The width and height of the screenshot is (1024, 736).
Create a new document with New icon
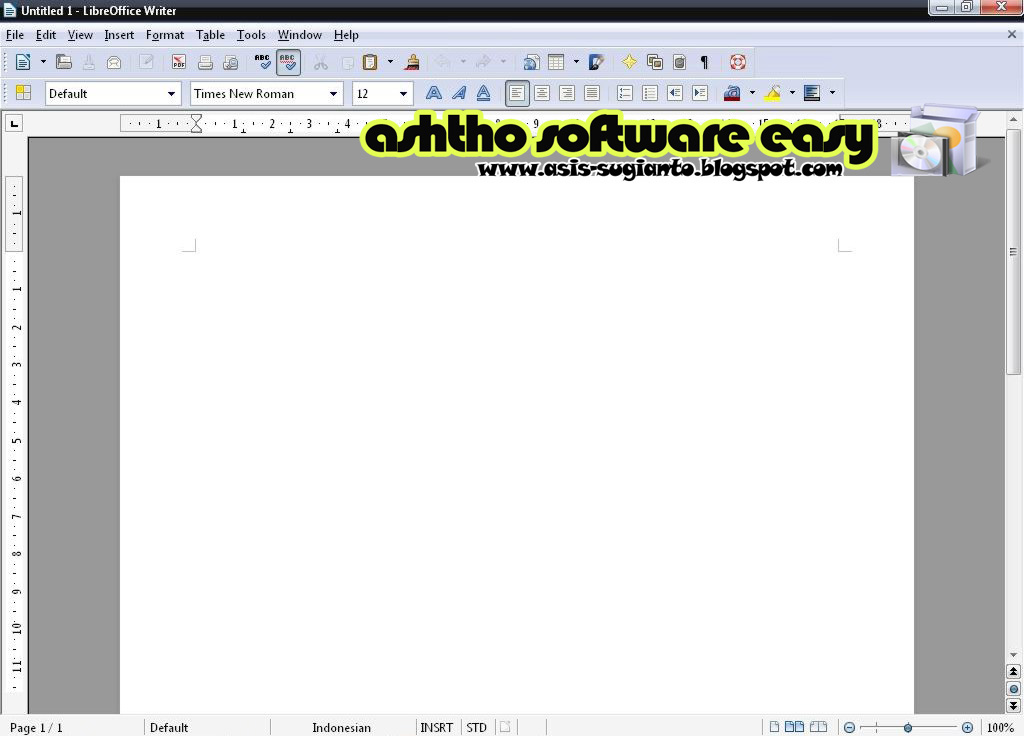pyautogui.click(x=23, y=62)
